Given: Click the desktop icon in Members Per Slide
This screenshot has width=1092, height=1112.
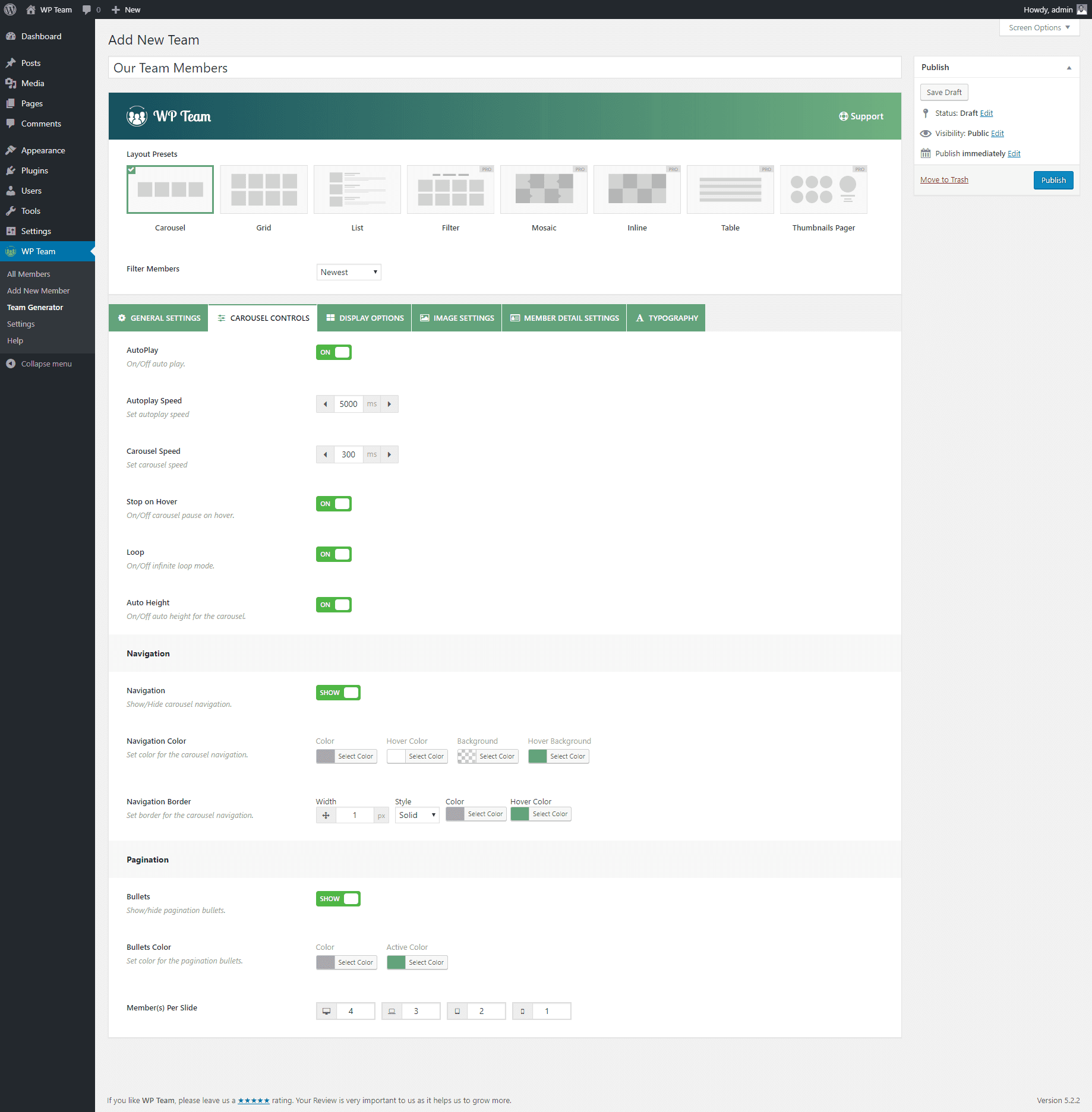Looking at the screenshot, I should pyautogui.click(x=326, y=1011).
